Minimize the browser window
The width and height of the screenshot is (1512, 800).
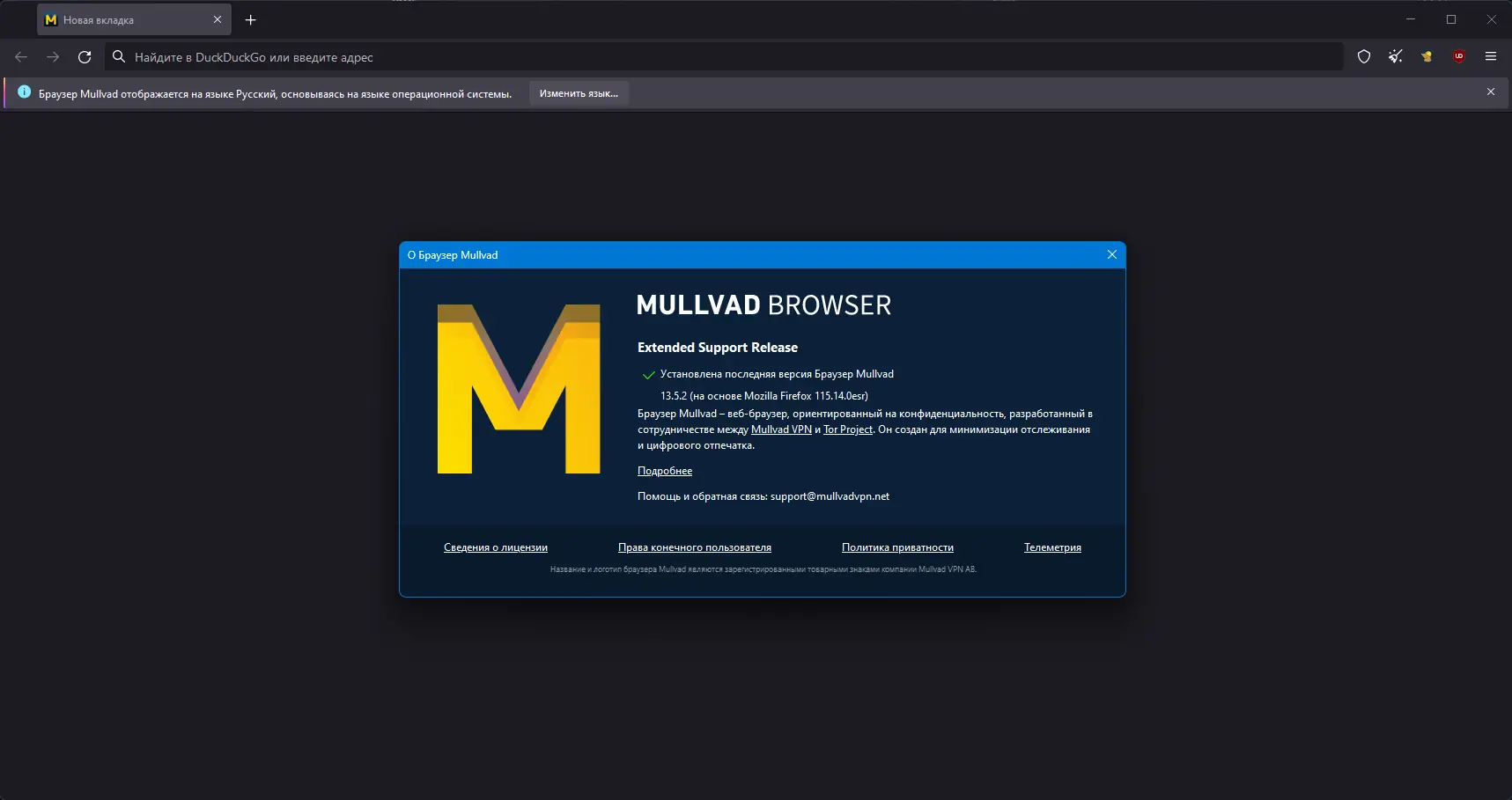click(1411, 19)
